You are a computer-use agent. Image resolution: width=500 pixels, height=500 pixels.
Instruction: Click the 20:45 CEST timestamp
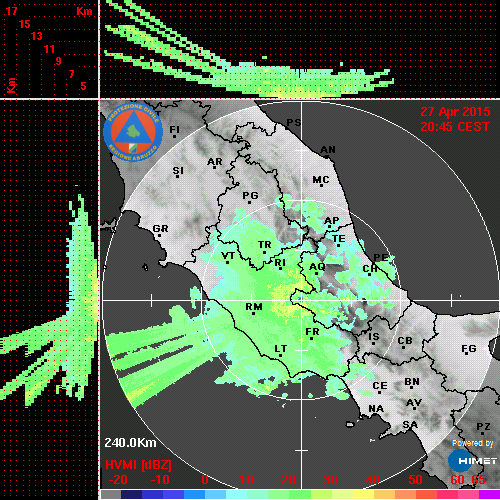click(x=455, y=127)
